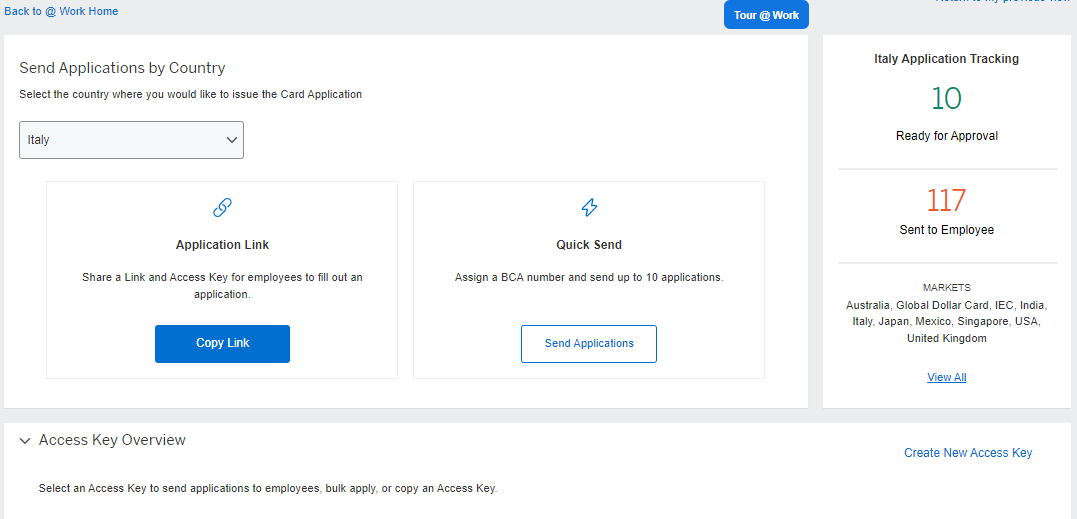Open the View All markets link

946,377
